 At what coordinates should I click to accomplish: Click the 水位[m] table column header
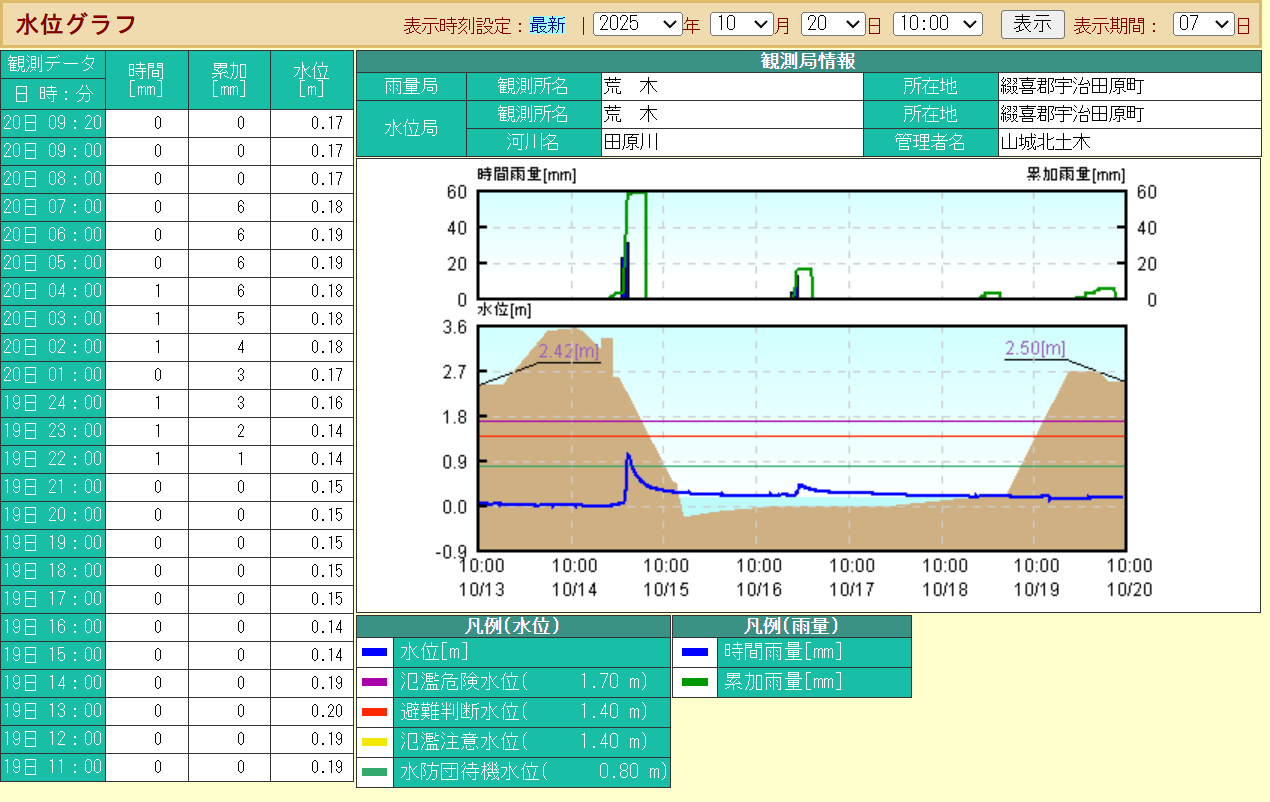coord(311,80)
